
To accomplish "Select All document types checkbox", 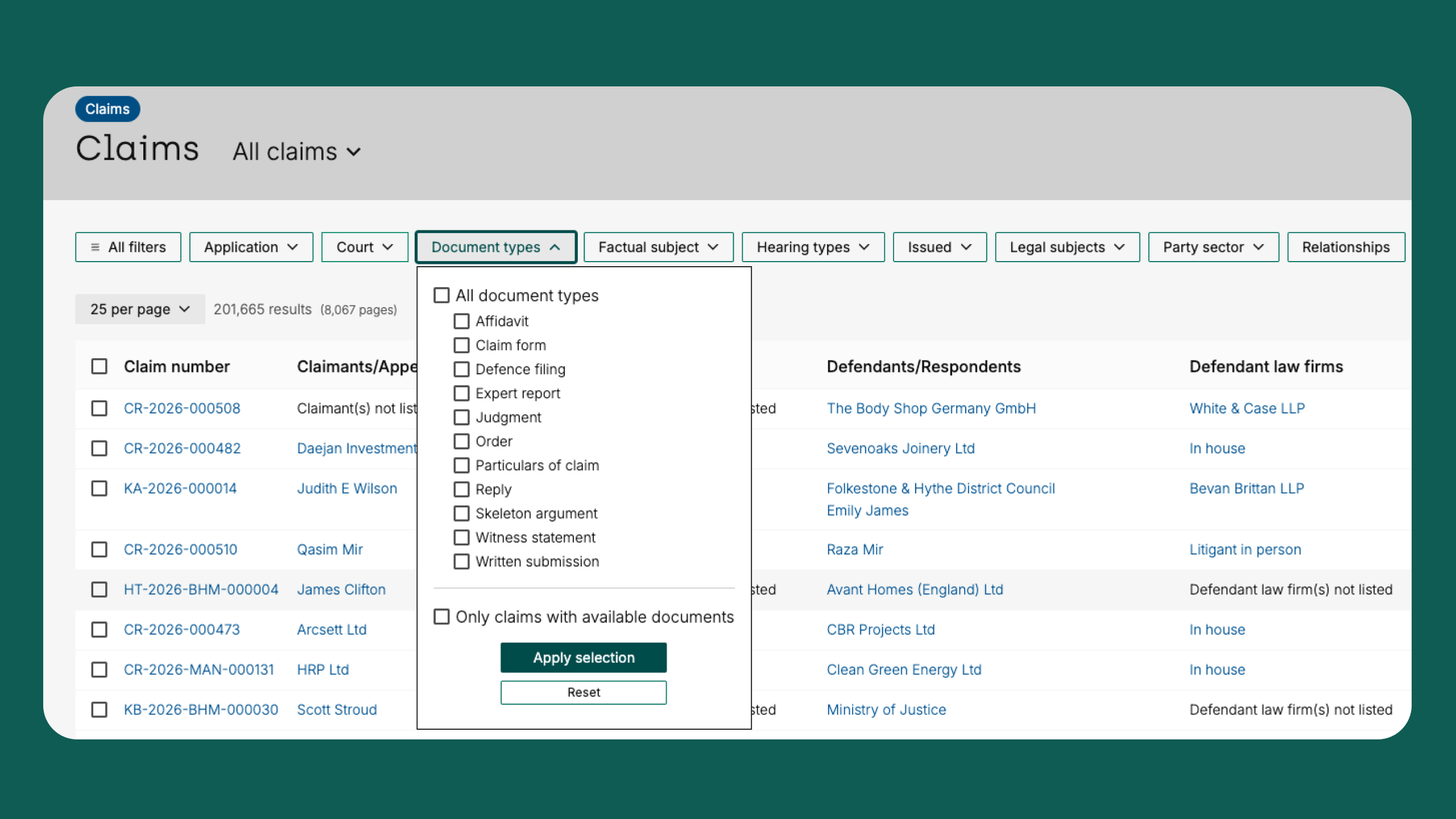I will [441, 295].
